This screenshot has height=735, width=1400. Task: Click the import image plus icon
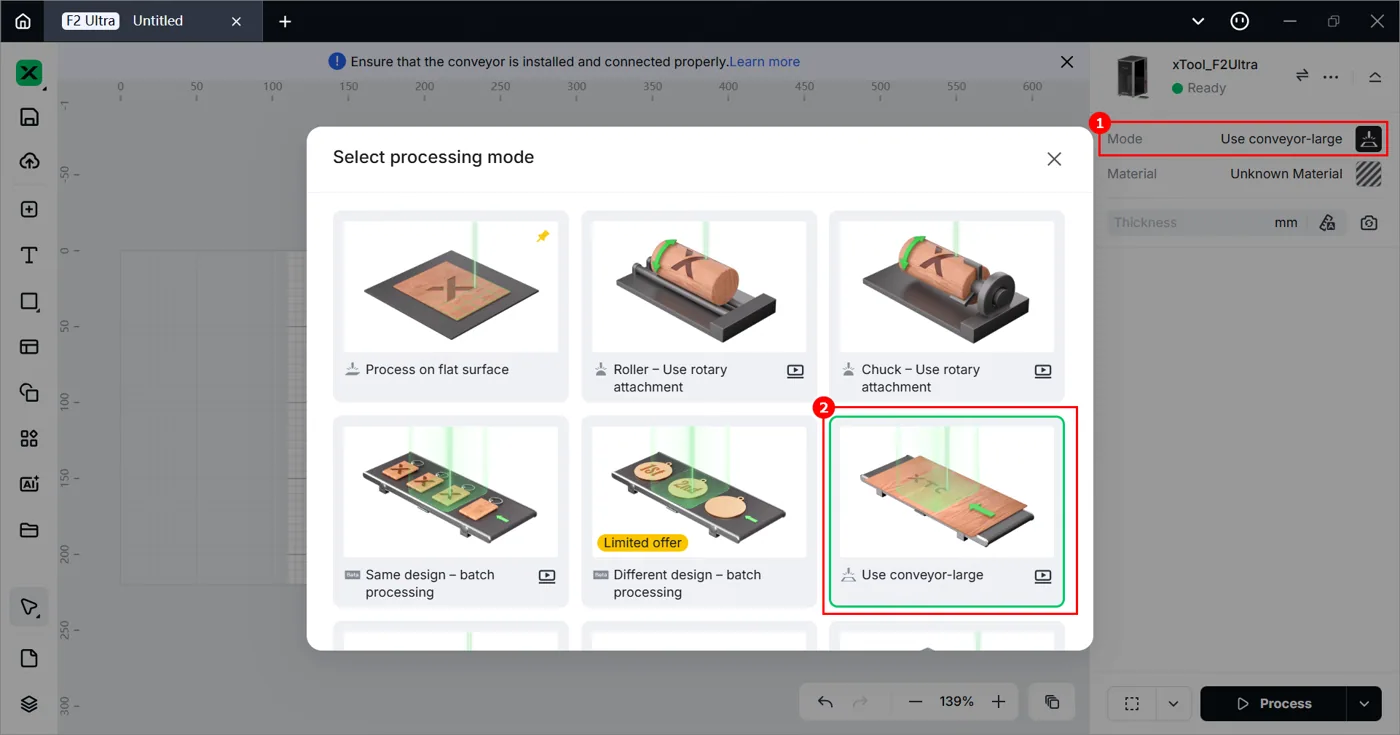pyautogui.click(x=29, y=209)
